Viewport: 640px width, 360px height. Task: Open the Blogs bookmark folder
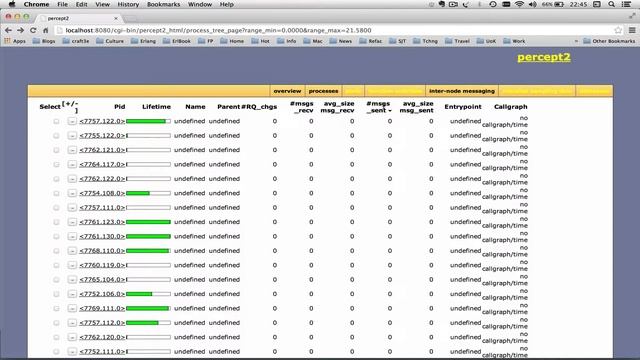pos(44,41)
